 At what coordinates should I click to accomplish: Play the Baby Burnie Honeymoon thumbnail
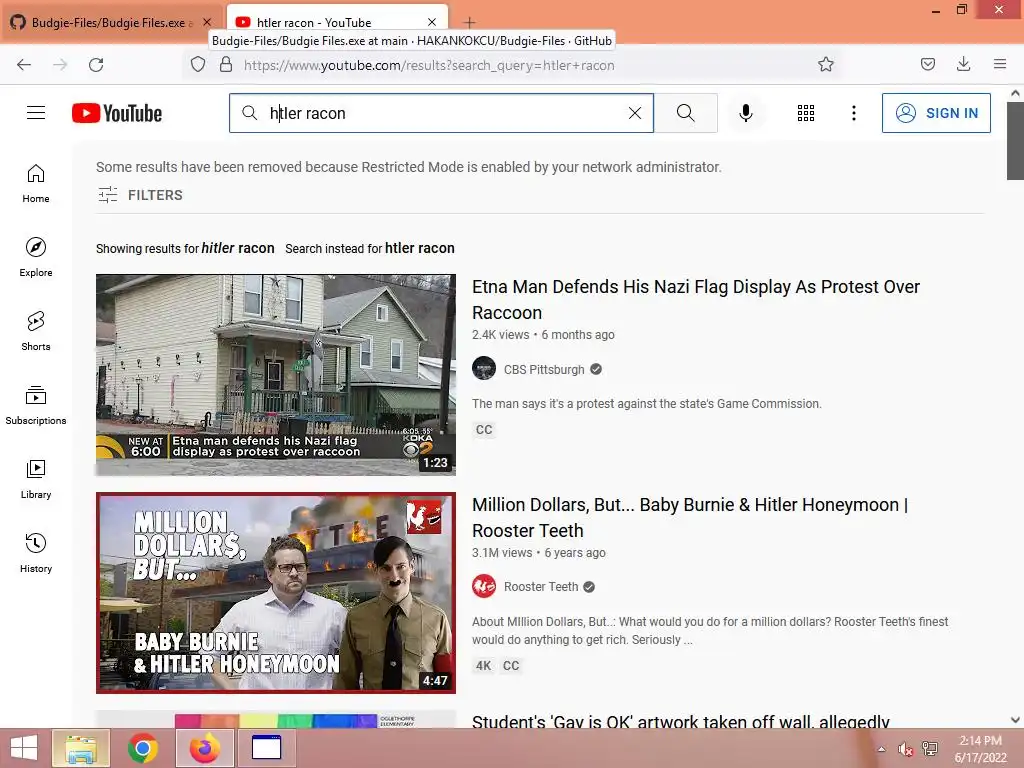(x=276, y=593)
